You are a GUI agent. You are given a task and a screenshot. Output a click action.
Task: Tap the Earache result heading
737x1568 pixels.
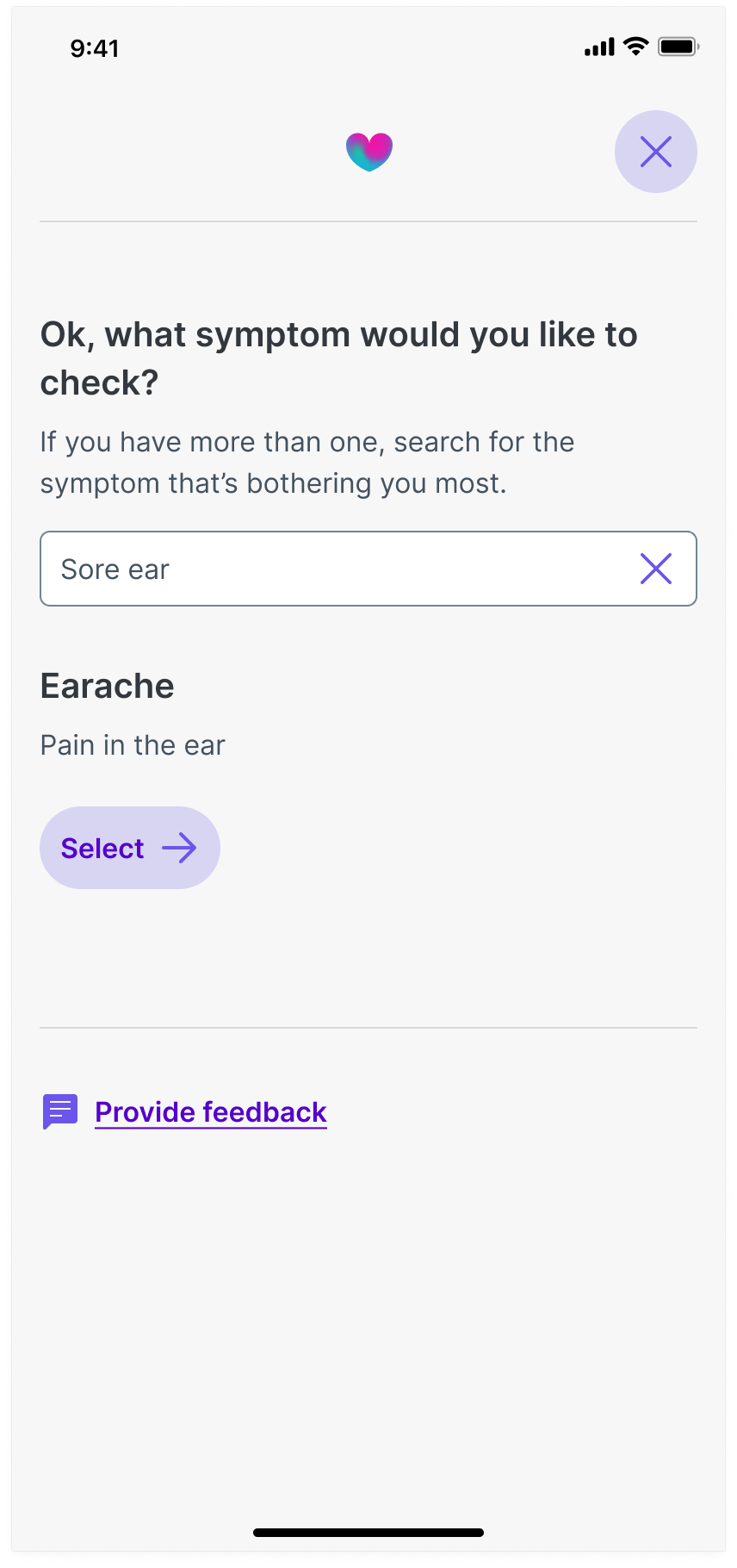(108, 686)
